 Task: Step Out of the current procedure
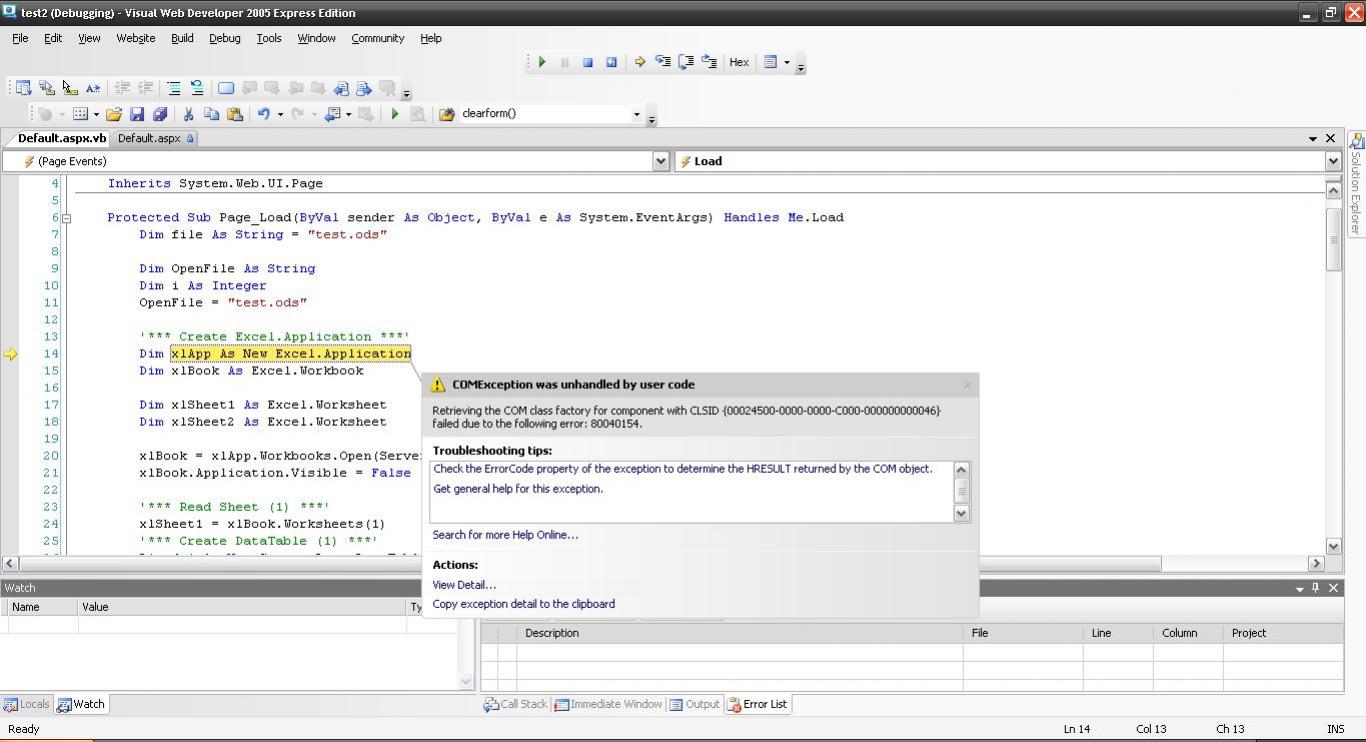coord(709,62)
